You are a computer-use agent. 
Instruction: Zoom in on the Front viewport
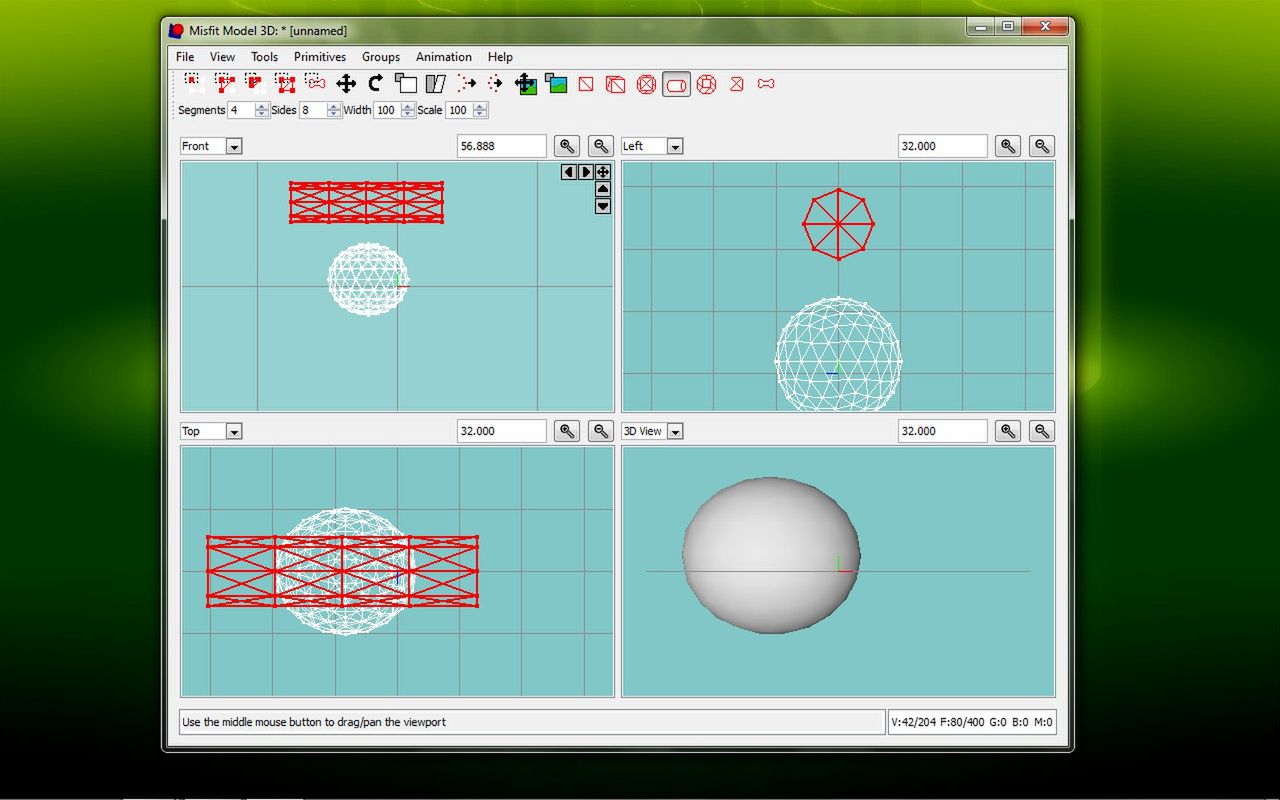click(x=566, y=145)
